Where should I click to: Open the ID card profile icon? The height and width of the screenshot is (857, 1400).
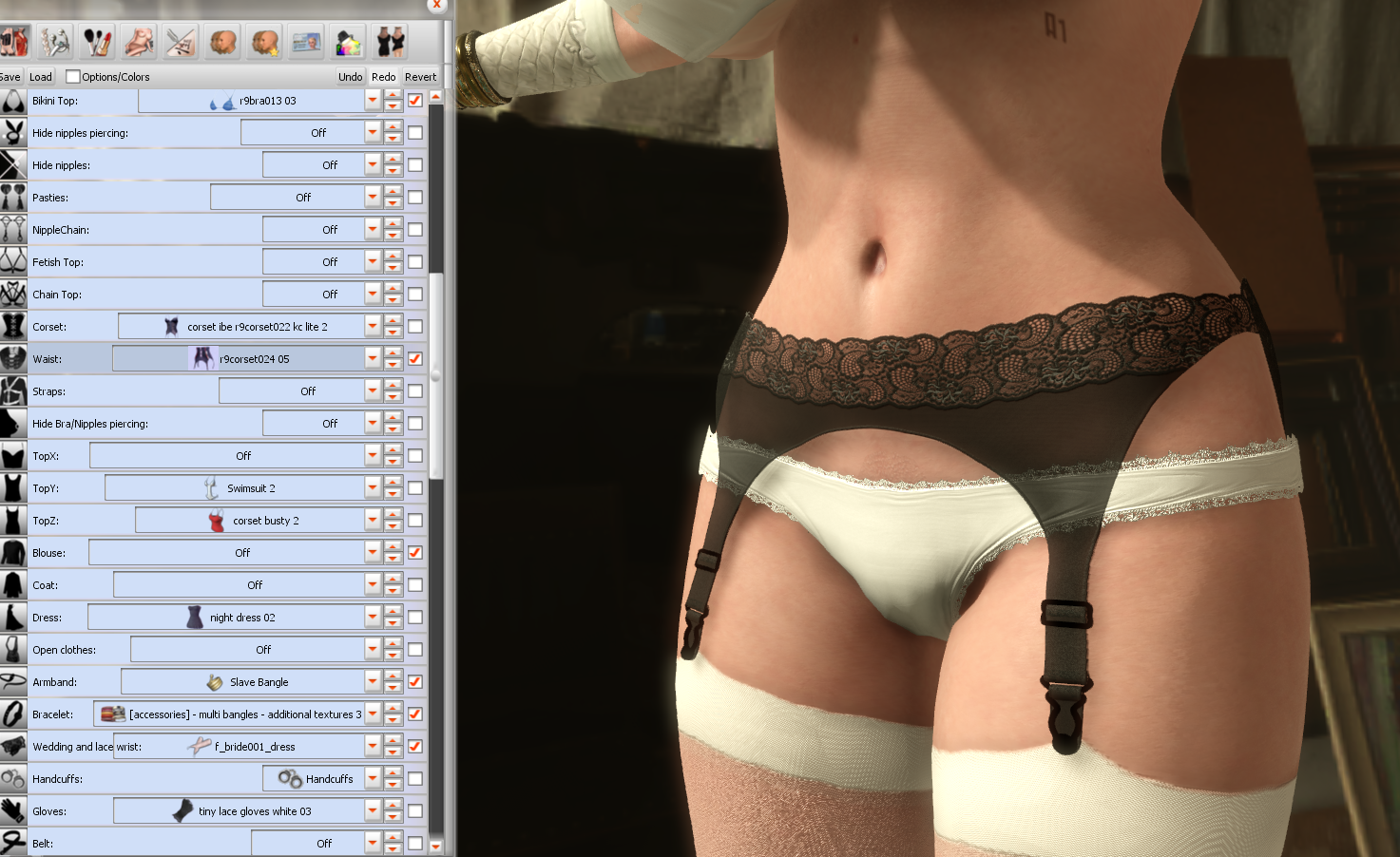point(307,42)
